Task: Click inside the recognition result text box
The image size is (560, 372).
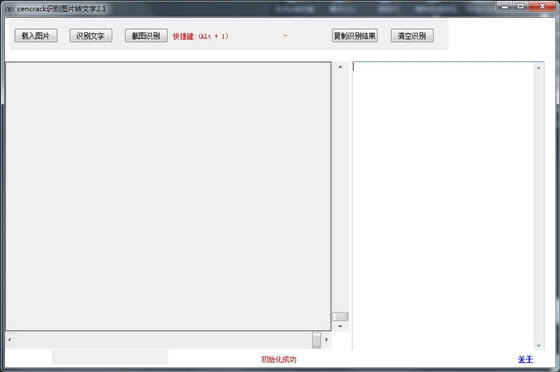Action: pos(443,205)
